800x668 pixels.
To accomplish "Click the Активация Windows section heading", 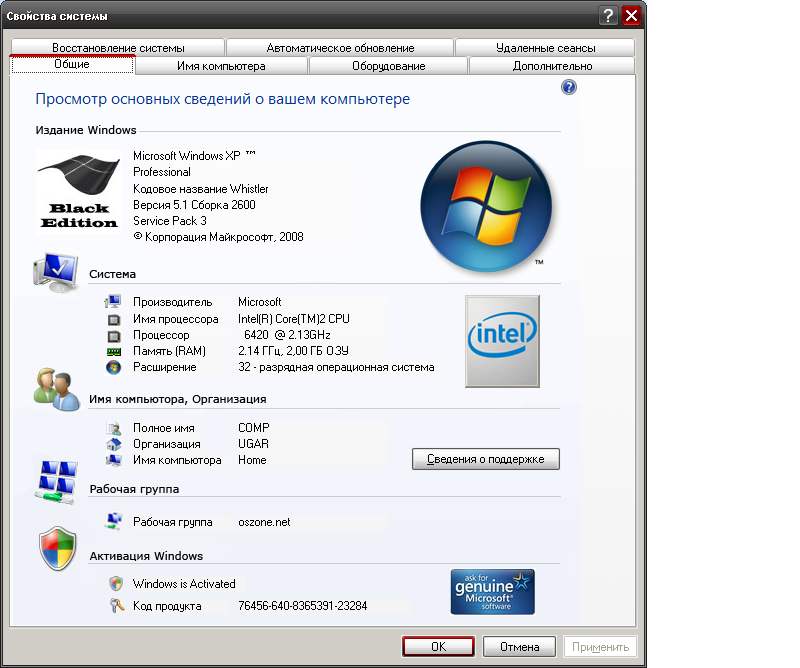I will point(146,556).
